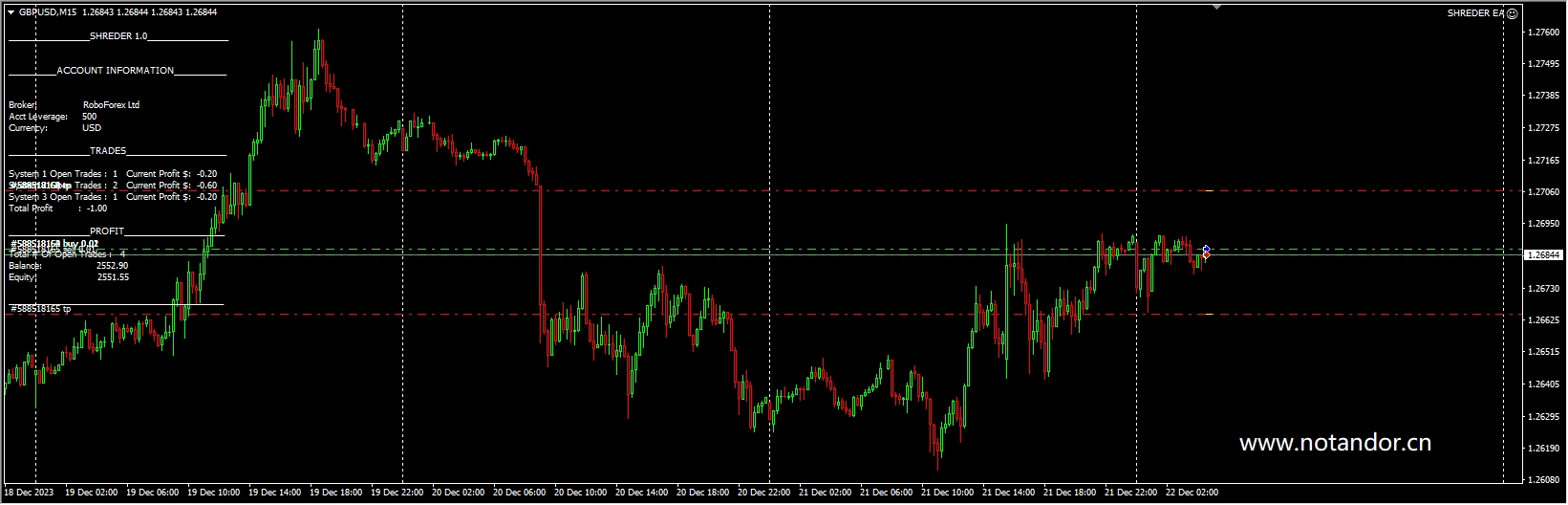This screenshot has width=1568, height=505.
Task: Click the PROFIT section heading
Action: [x=107, y=231]
